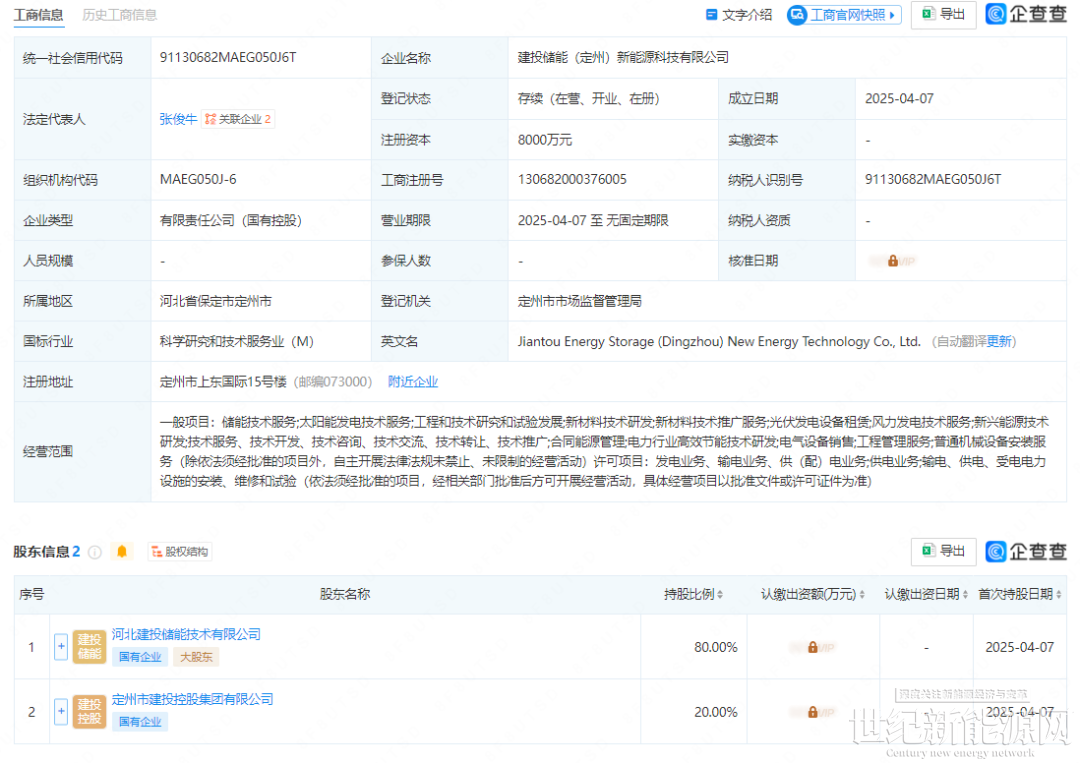1080x763 pixels.
Task: Open 河北建投储能技术有限公司 link
Action: tap(187, 634)
